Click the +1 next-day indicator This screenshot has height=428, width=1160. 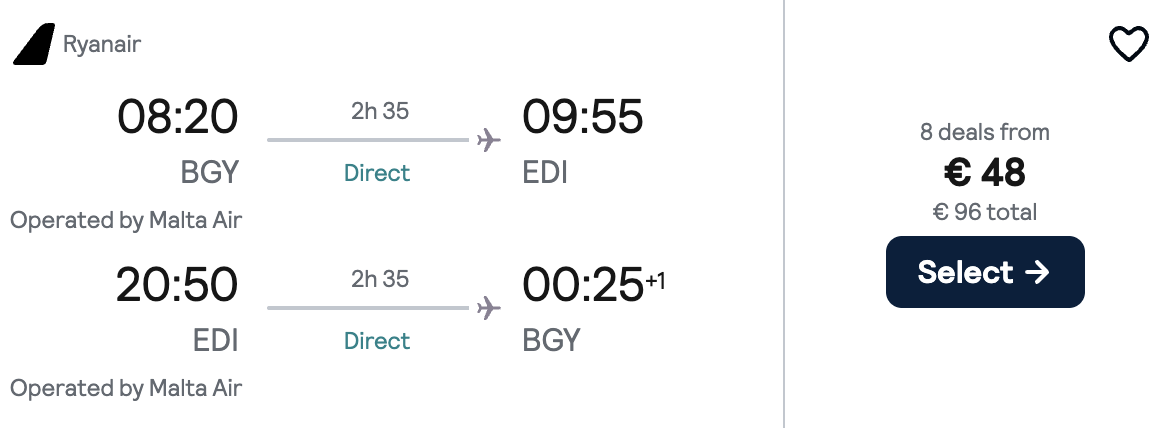pyautogui.click(x=655, y=280)
